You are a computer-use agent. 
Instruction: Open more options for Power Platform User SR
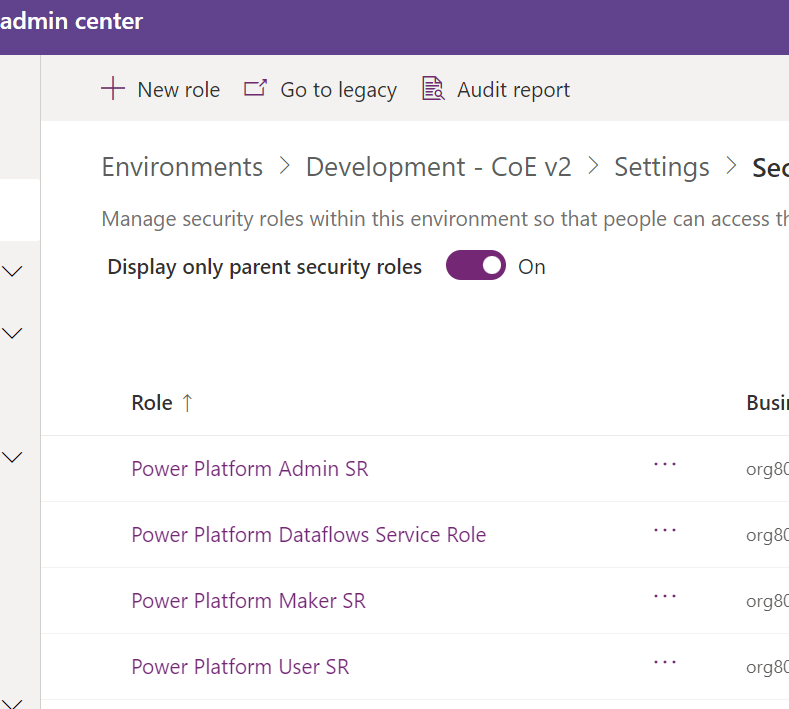(x=665, y=663)
